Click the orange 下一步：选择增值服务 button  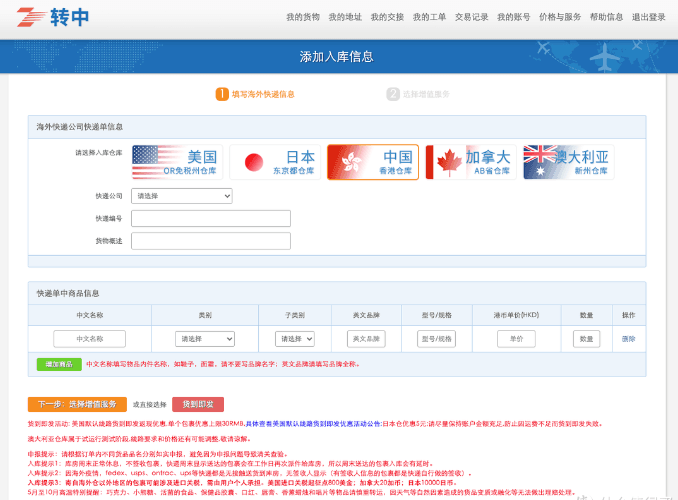77,404
